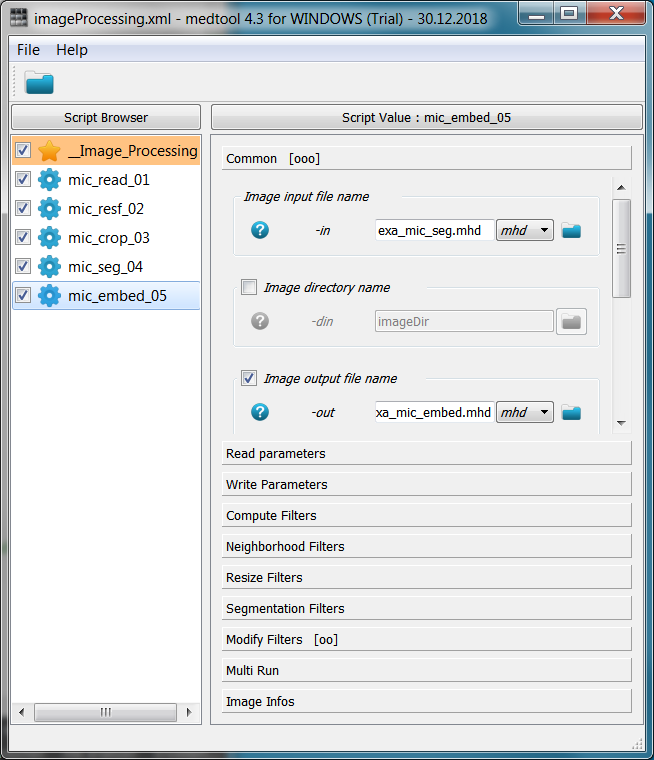
Task: Open output file mhd format dropdown
Action: point(525,412)
